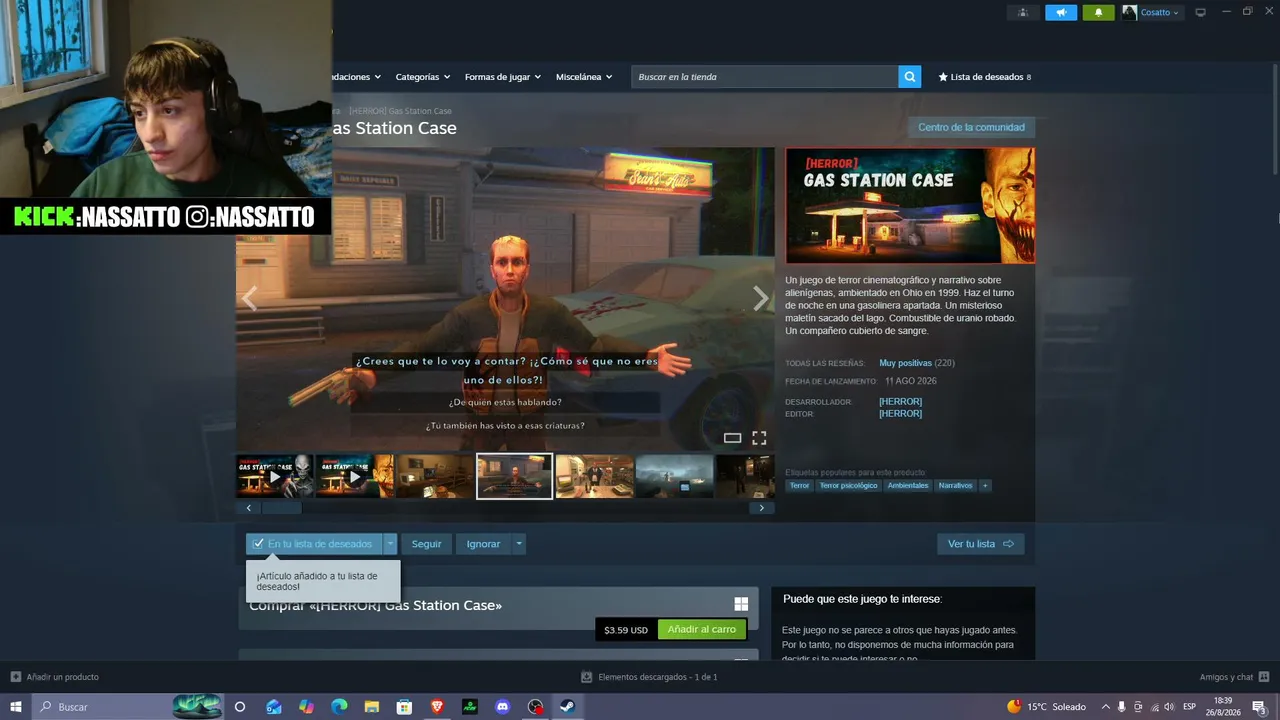Open the [HERROR] developer link
This screenshot has height=720, width=1280.
point(900,402)
